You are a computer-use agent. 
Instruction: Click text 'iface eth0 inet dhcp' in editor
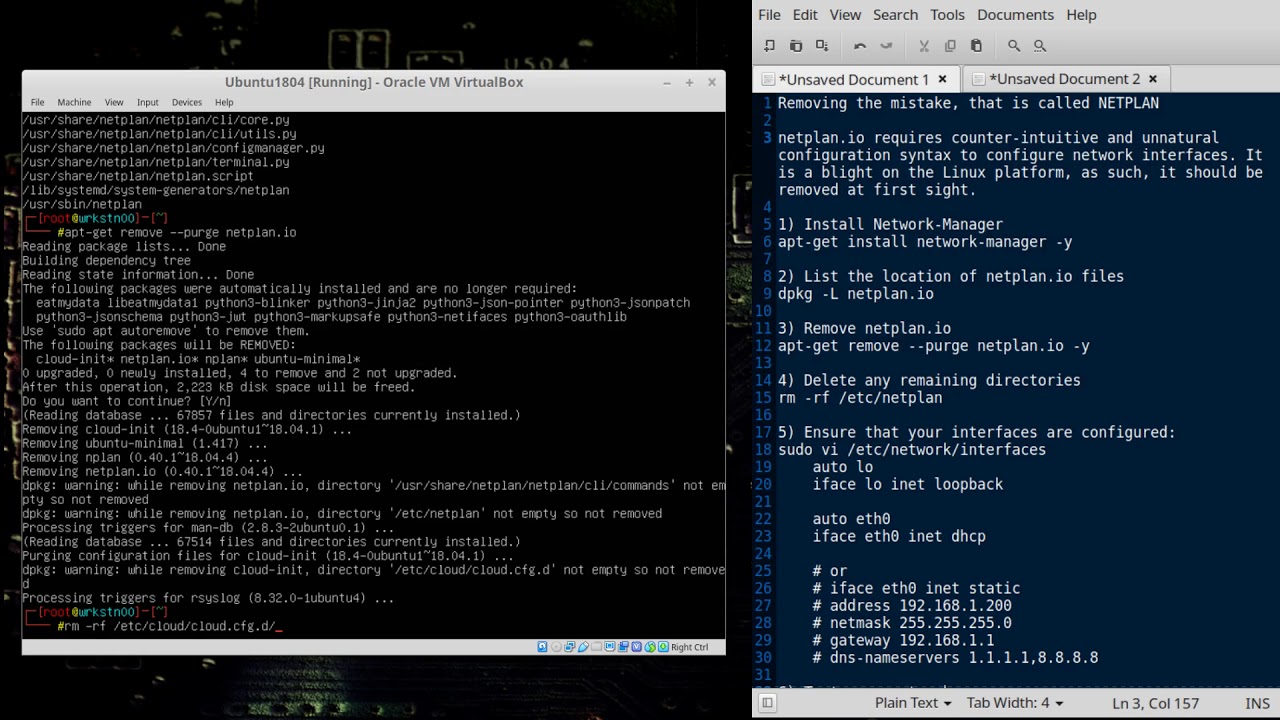click(899, 536)
